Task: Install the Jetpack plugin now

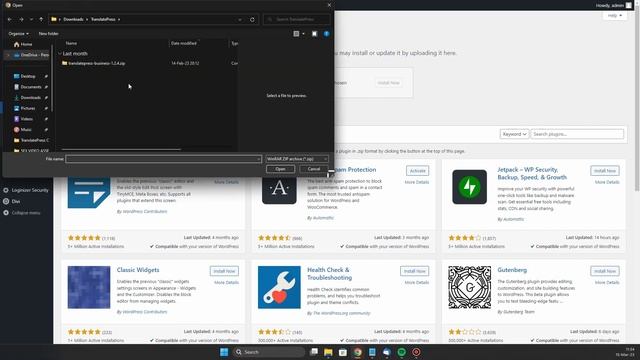Action: (604, 171)
